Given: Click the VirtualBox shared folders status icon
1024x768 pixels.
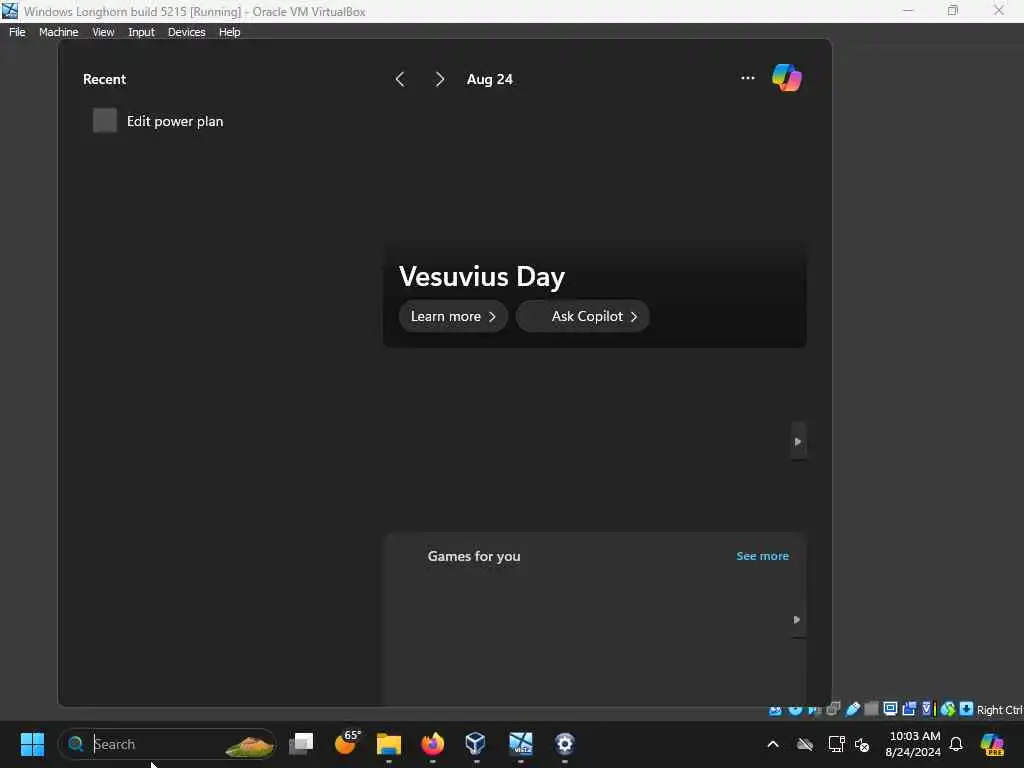Looking at the screenshot, I should point(871,709).
